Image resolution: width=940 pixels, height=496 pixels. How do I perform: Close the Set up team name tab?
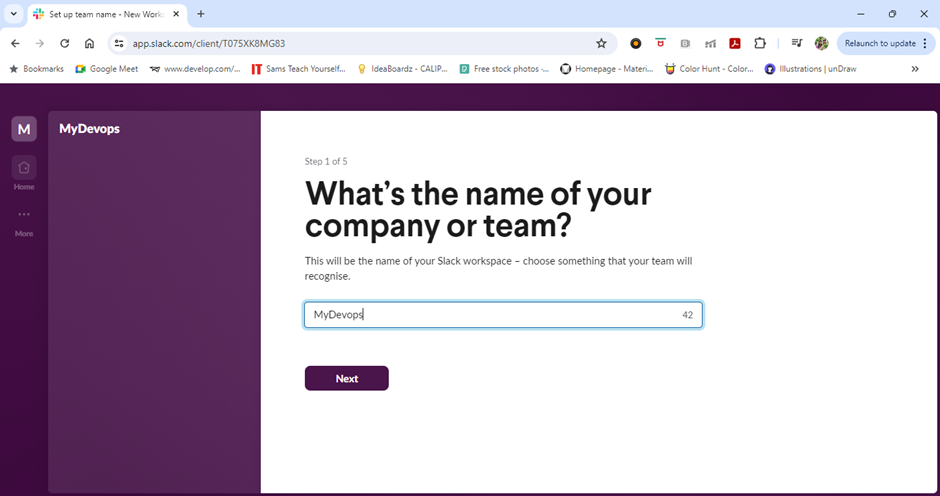(x=176, y=14)
